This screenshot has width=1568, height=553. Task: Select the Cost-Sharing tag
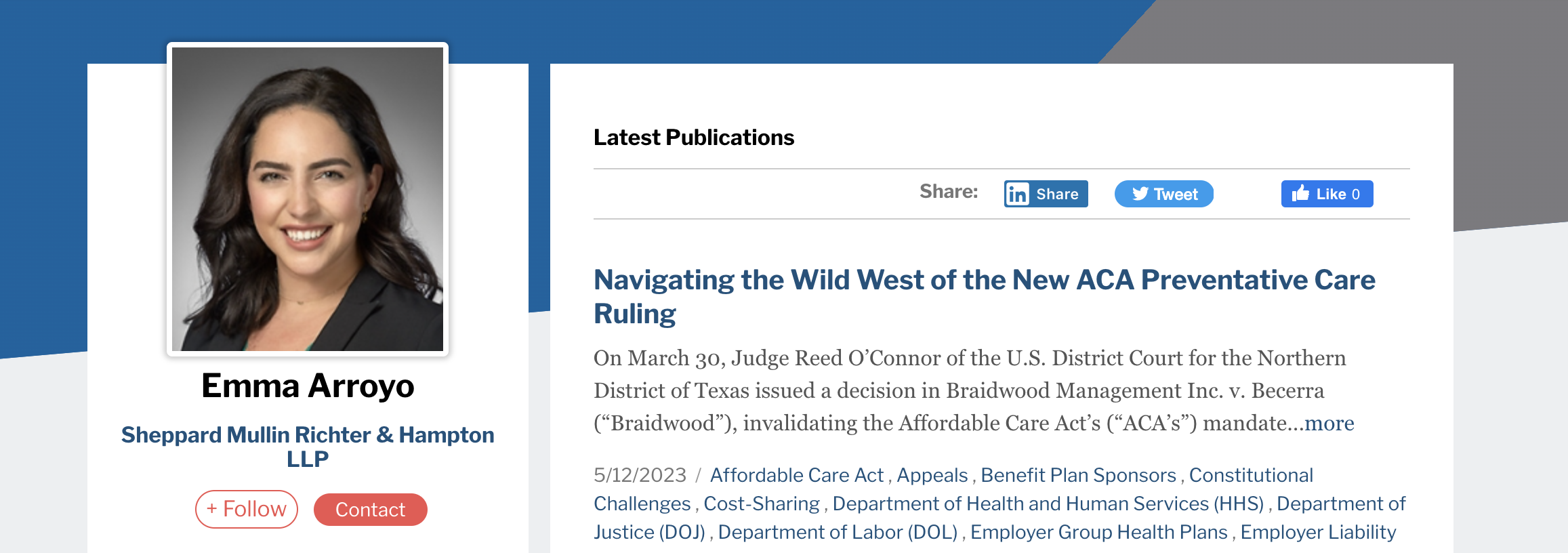762,504
